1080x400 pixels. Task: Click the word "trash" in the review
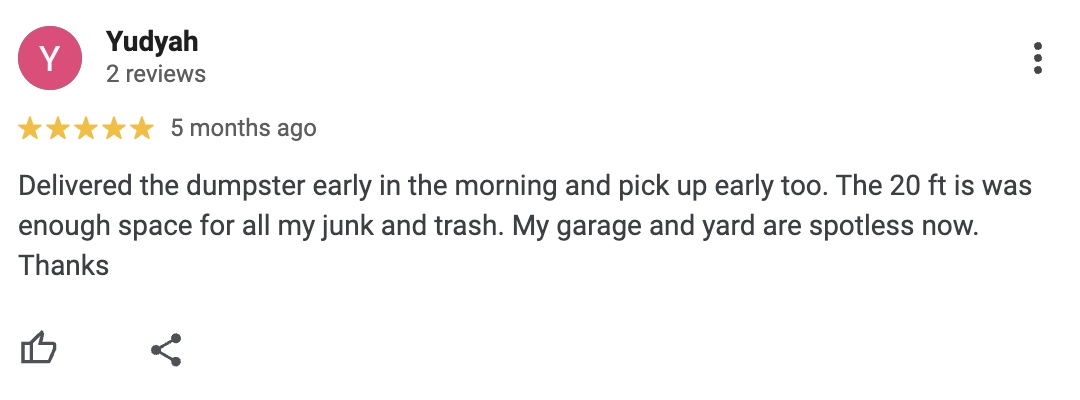(464, 227)
